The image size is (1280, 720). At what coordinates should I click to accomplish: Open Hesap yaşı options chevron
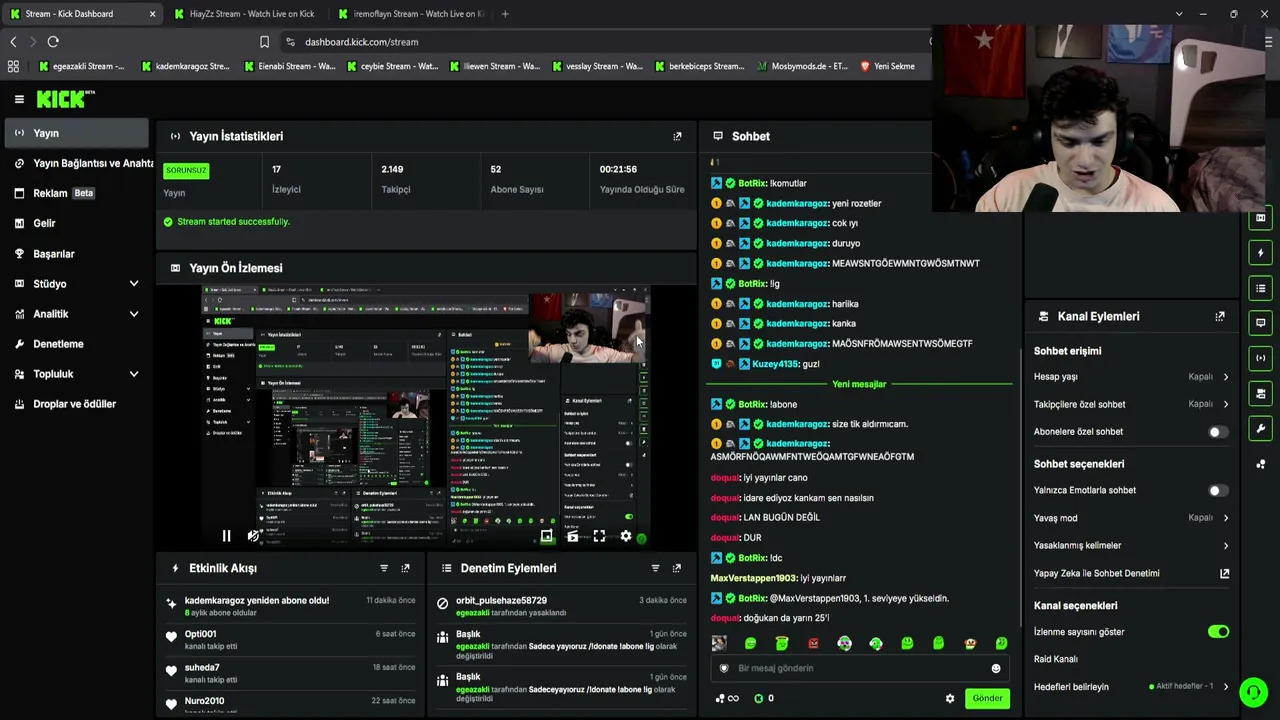click(x=1225, y=377)
